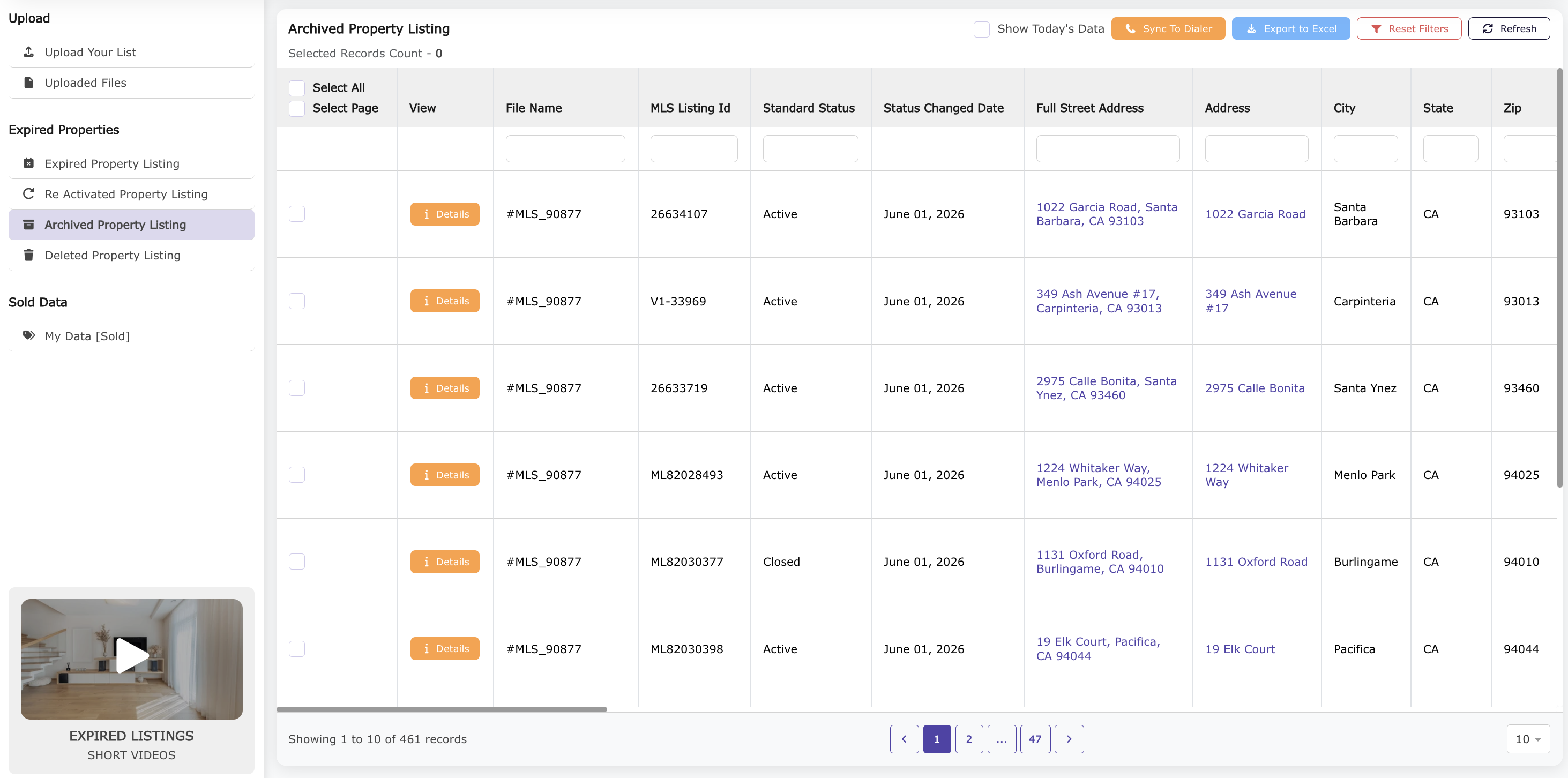This screenshot has width=1568, height=778.
Task: Select the My Data [Sold] tag icon
Action: pyautogui.click(x=28, y=335)
